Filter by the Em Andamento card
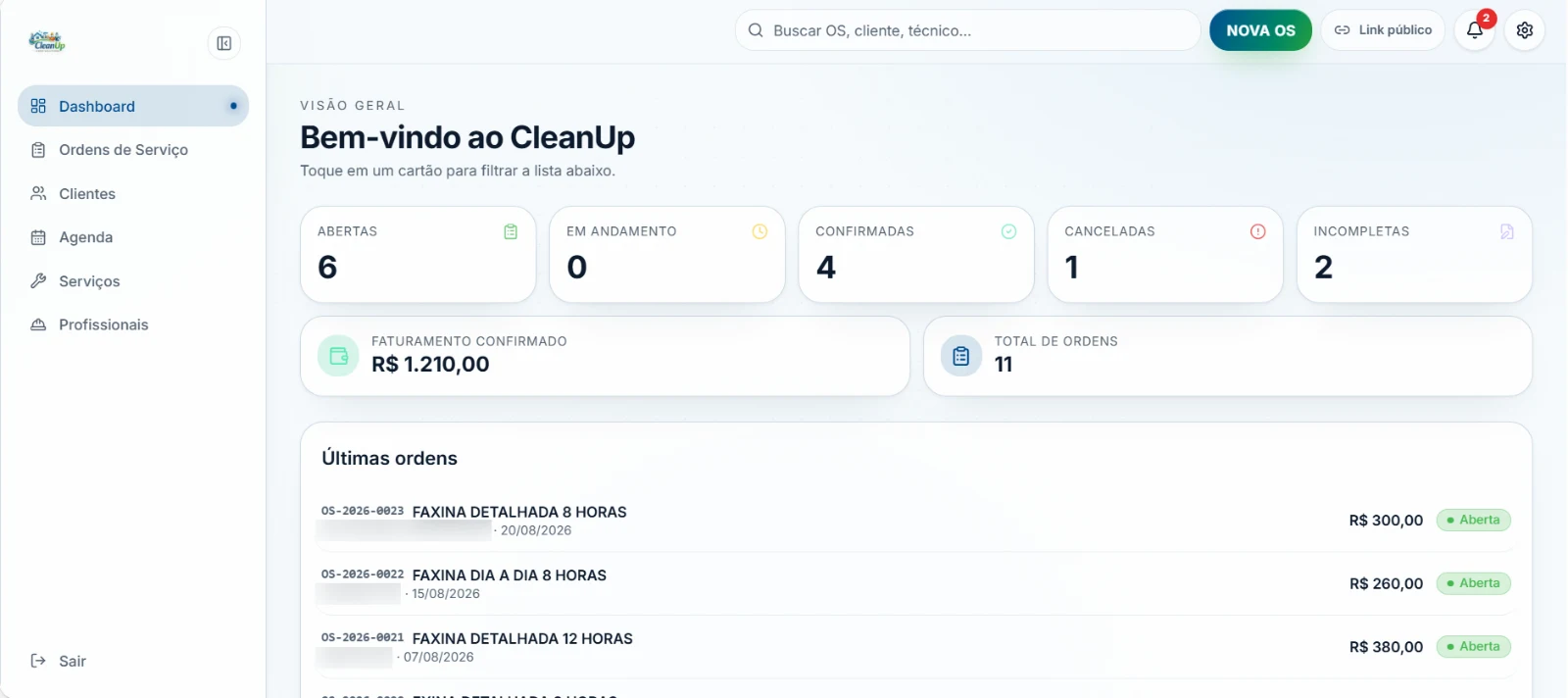The width and height of the screenshot is (1568, 698). [x=667, y=254]
